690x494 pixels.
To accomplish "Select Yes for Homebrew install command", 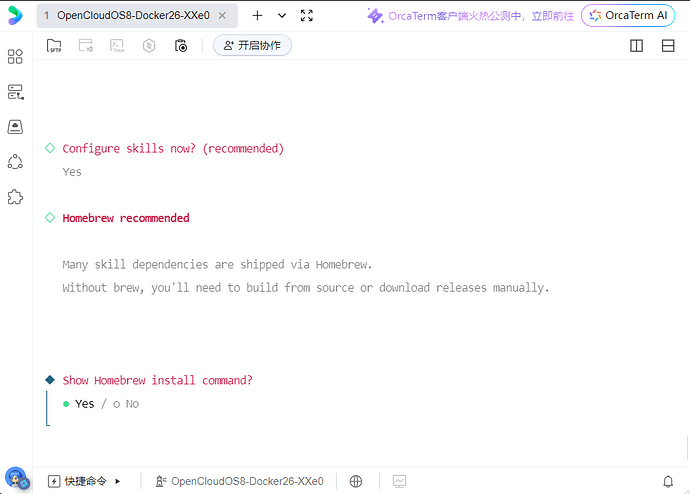I will (x=79, y=404).
